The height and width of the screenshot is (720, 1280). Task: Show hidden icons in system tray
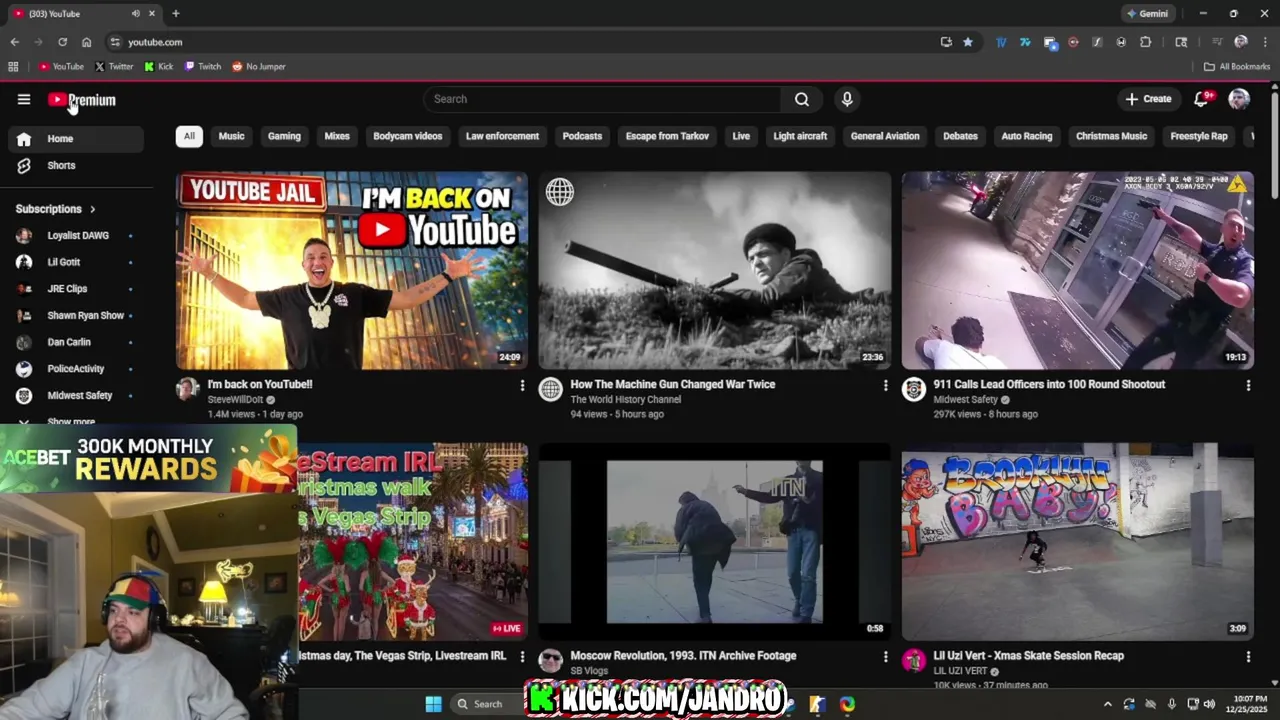1107,704
